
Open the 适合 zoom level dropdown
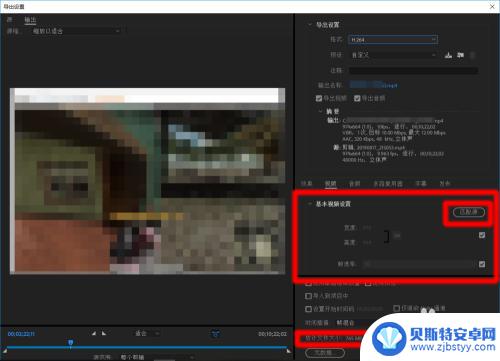tap(147, 333)
